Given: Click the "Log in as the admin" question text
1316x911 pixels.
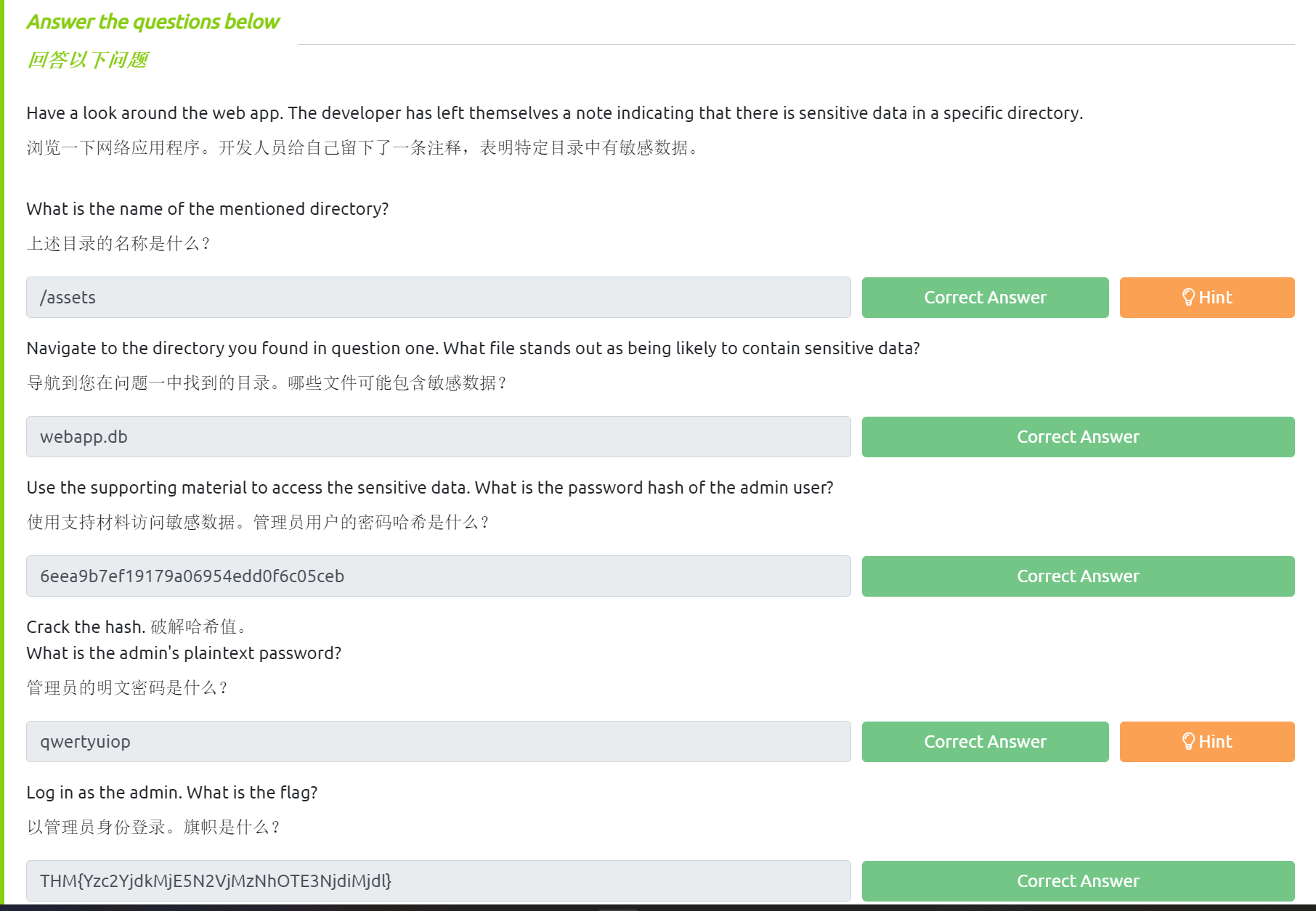Looking at the screenshot, I should tap(172, 793).
